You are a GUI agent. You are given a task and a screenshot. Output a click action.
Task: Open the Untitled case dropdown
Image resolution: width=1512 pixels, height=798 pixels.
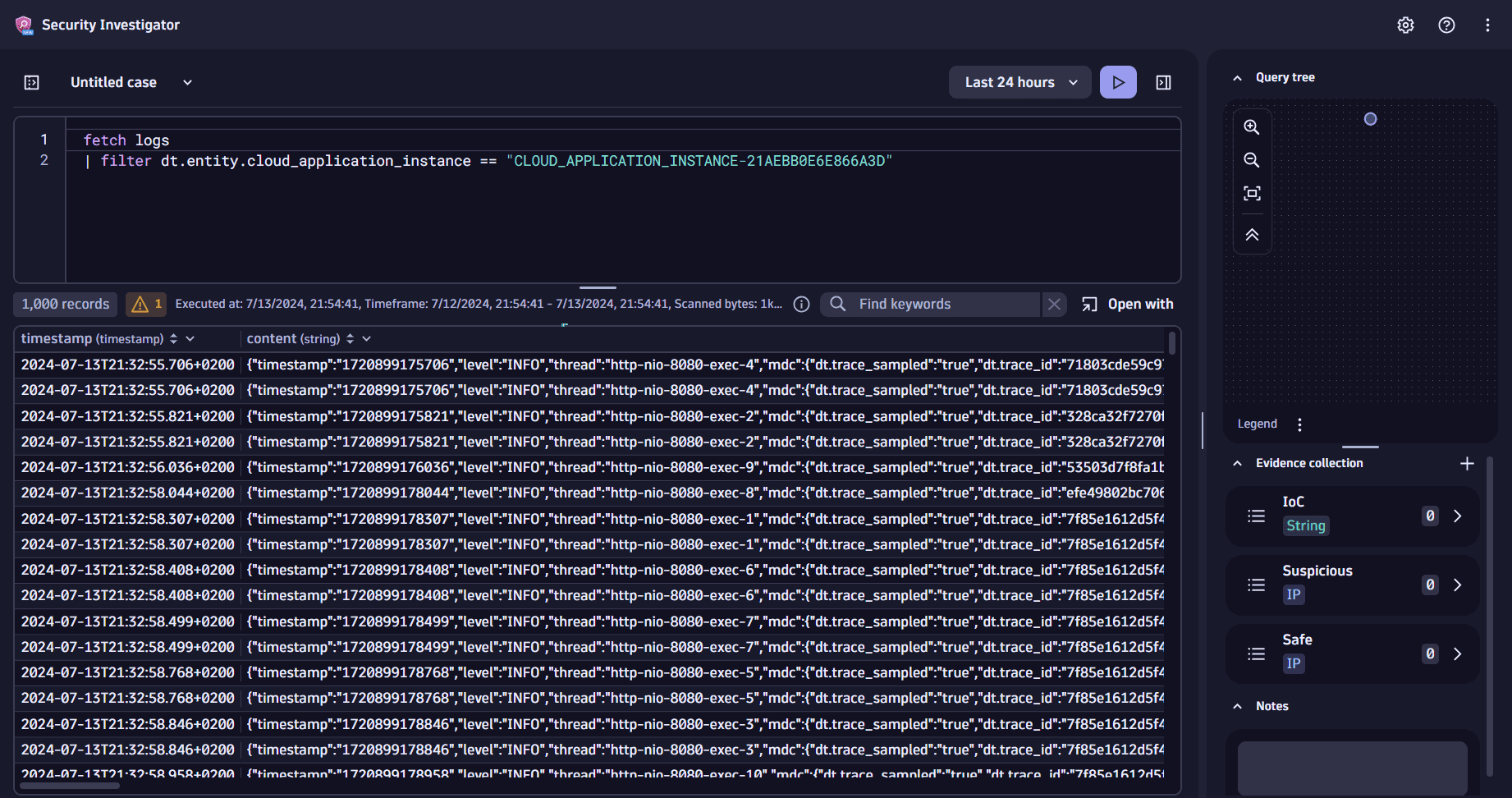coord(131,82)
